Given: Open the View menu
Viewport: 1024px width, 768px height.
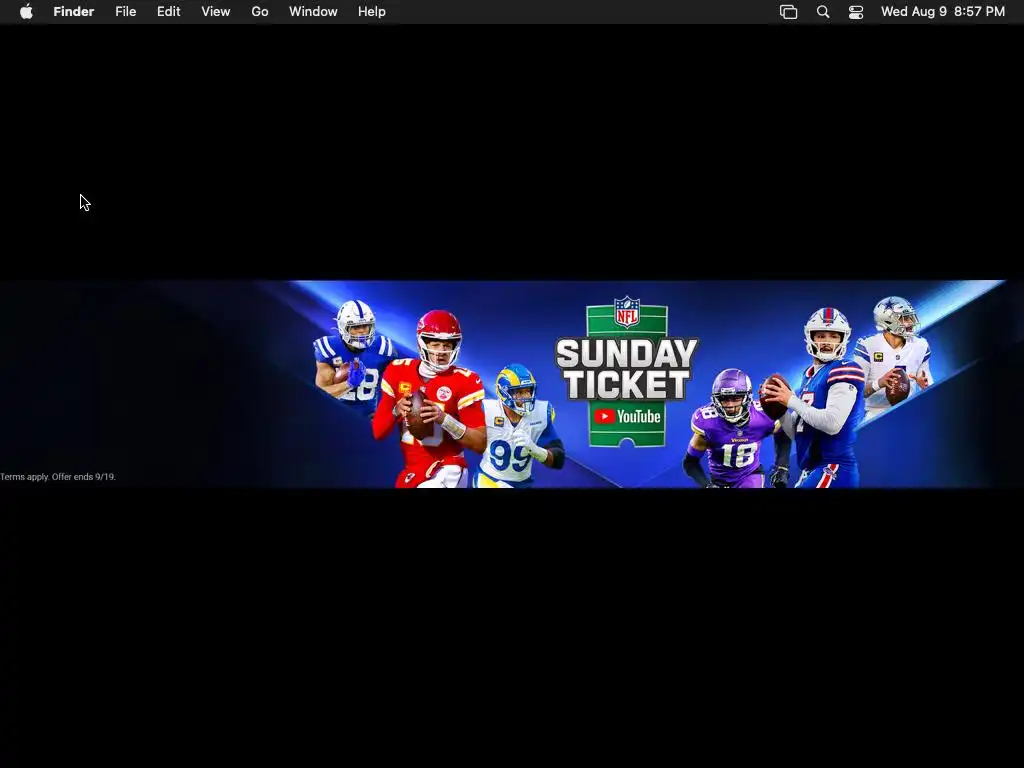Looking at the screenshot, I should coord(216,12).
